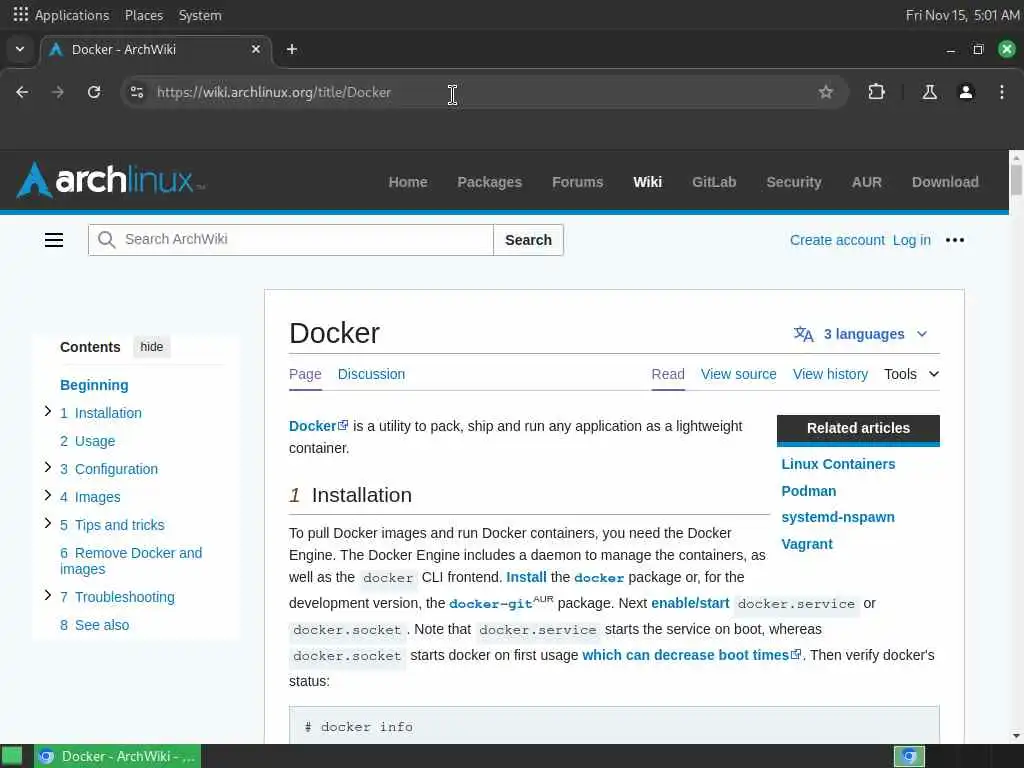Open the AUR nav item
Image resolution: width=1024 pixels, height=768 pixels.
[x=867, y=182]
